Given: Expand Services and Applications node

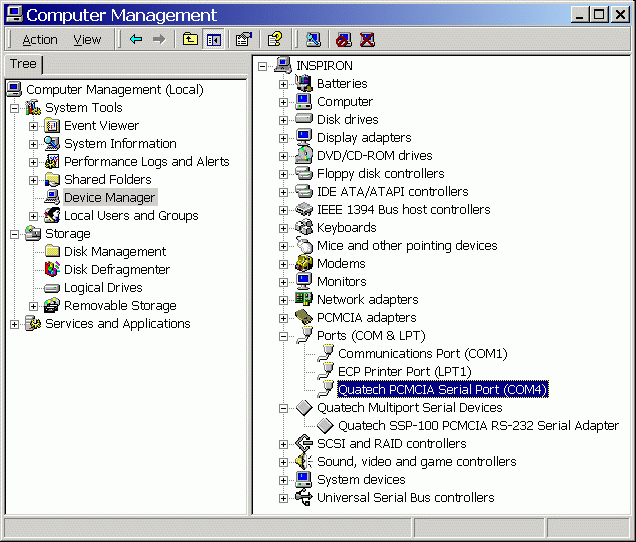Looking at the screenshot, I should tap(14, 324).
